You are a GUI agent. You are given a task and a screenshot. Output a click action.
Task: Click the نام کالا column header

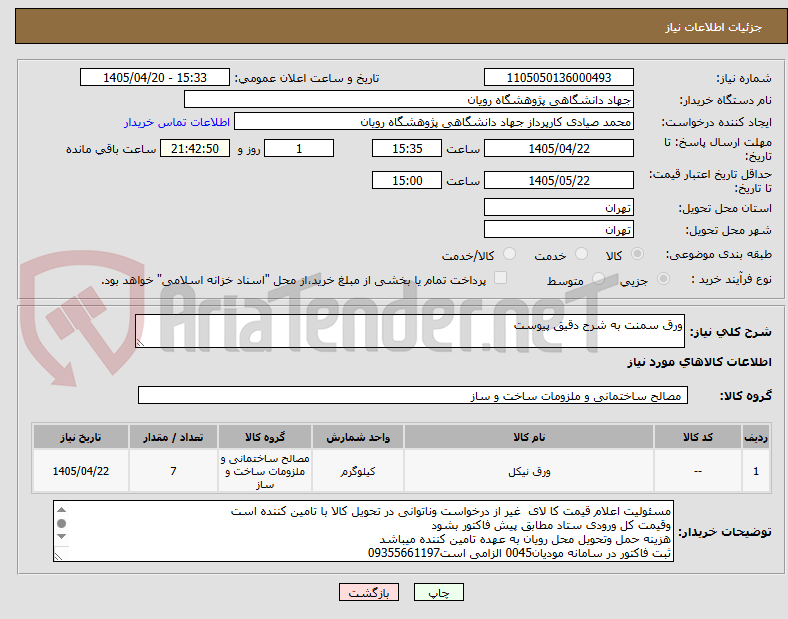click(529, 437)
